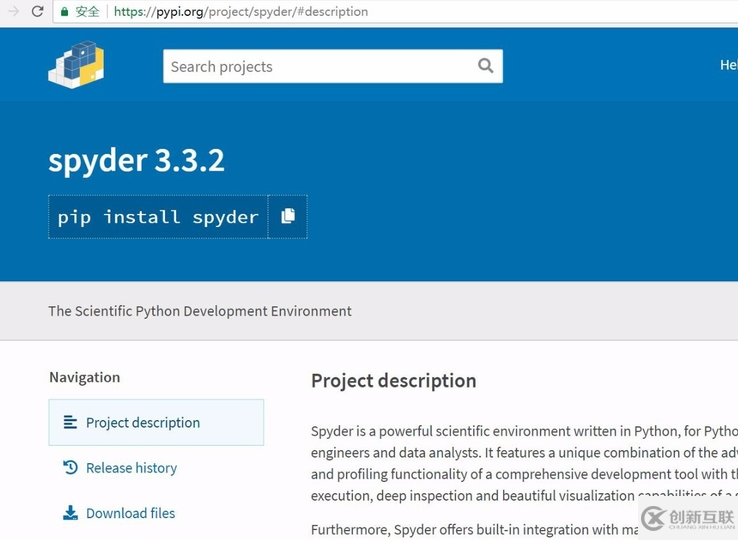Open the Help link in the header
Screen dimensions: 738x540
[729, 65]
